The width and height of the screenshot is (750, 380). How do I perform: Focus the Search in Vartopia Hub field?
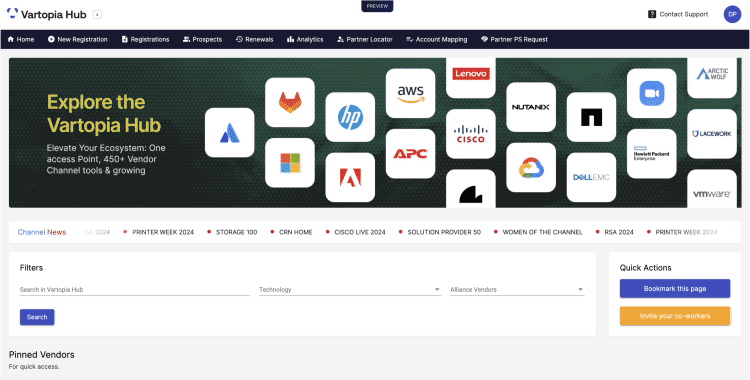135,290
